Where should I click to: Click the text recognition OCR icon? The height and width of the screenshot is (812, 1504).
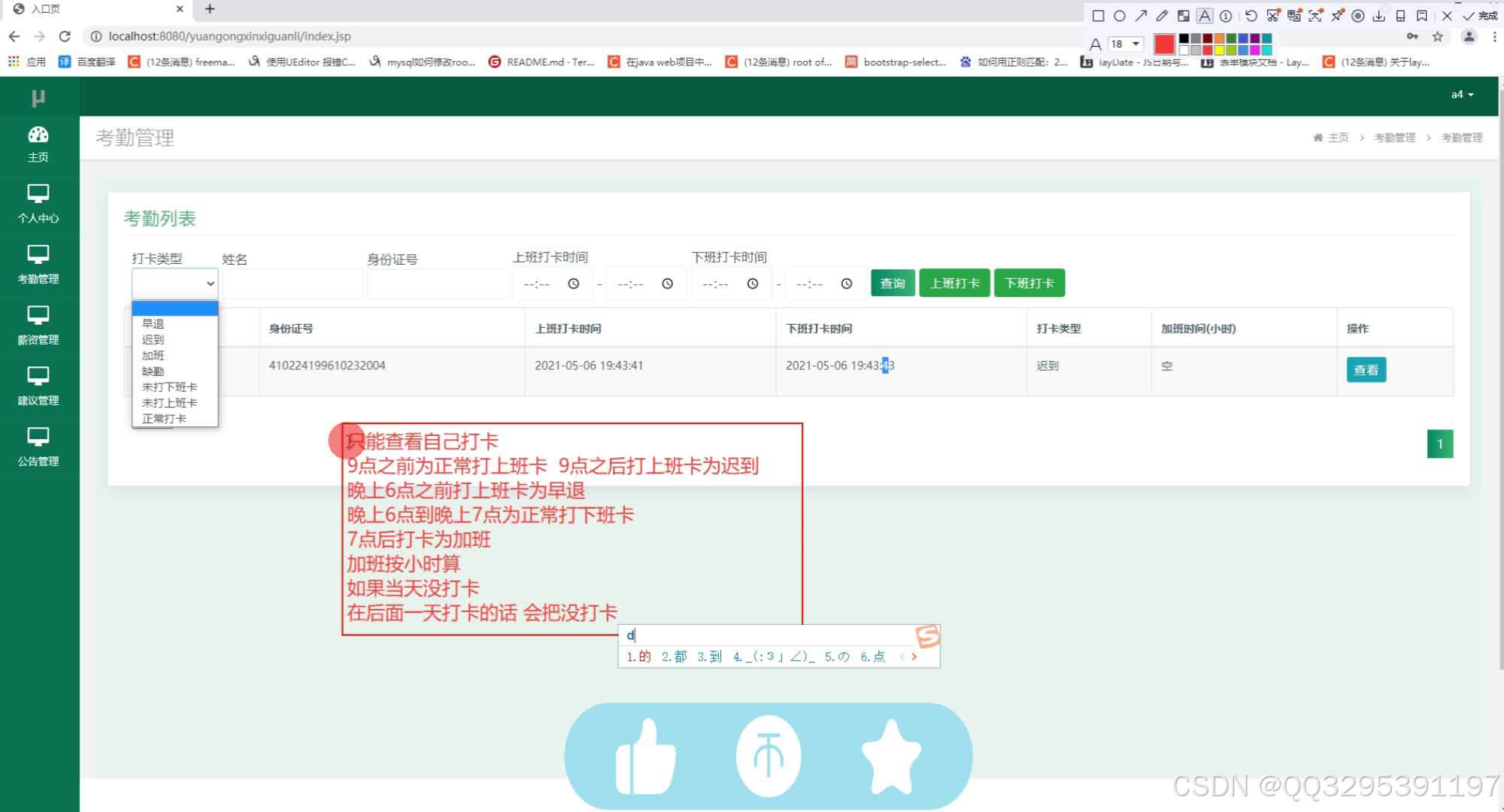coord(1315,16)
